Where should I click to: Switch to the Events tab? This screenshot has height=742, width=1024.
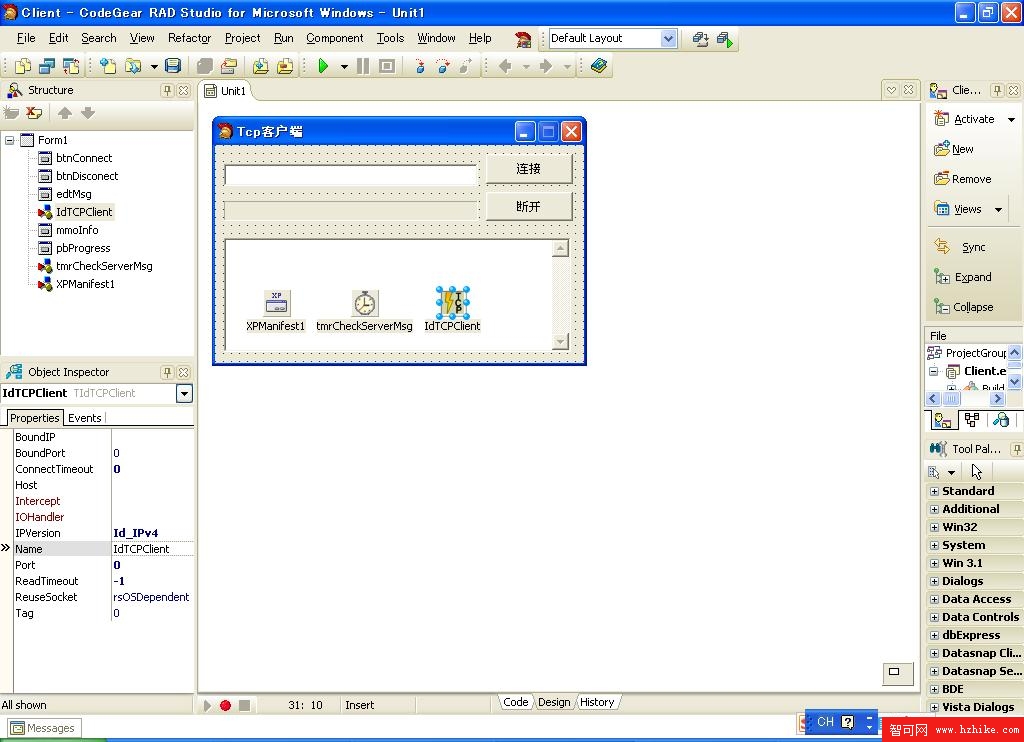click(x=84, y=418)
